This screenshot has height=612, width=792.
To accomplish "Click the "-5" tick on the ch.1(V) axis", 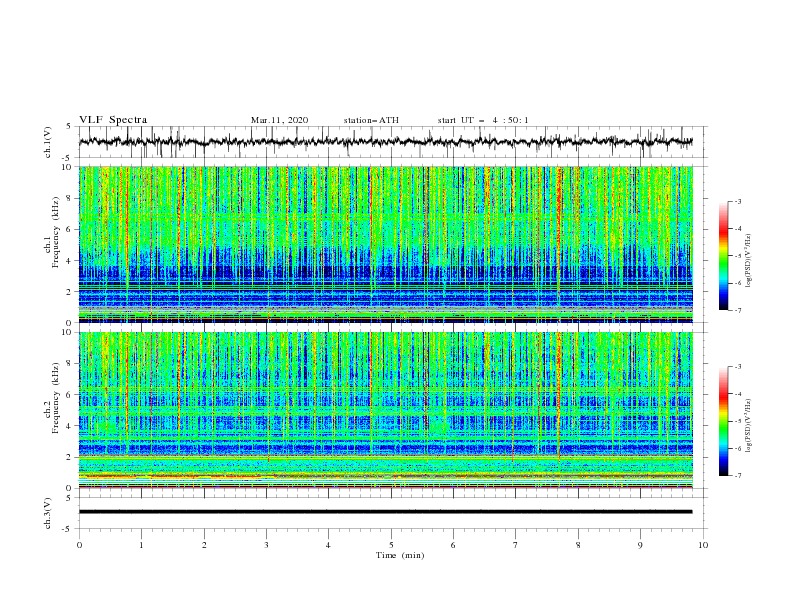I will (68, 158).
